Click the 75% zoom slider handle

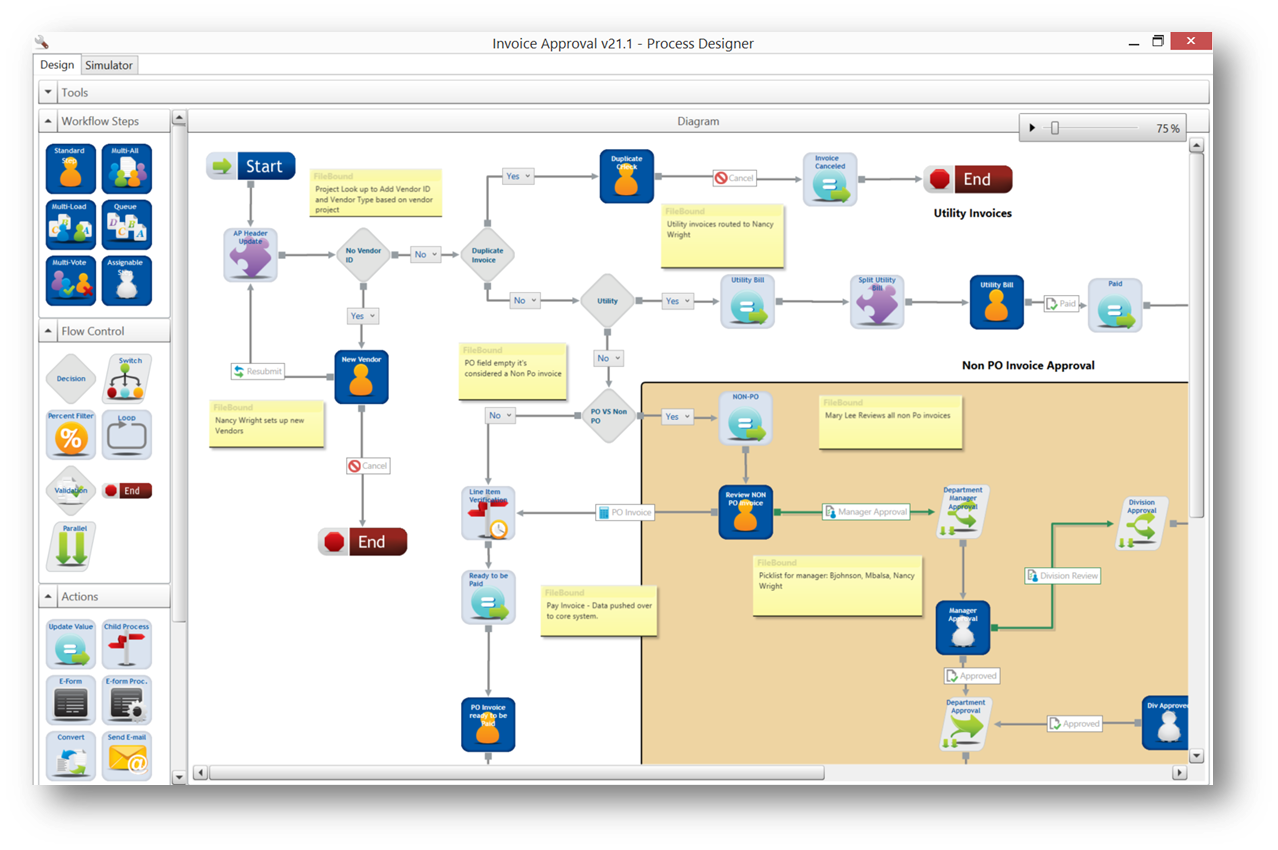pos(1054,128)
